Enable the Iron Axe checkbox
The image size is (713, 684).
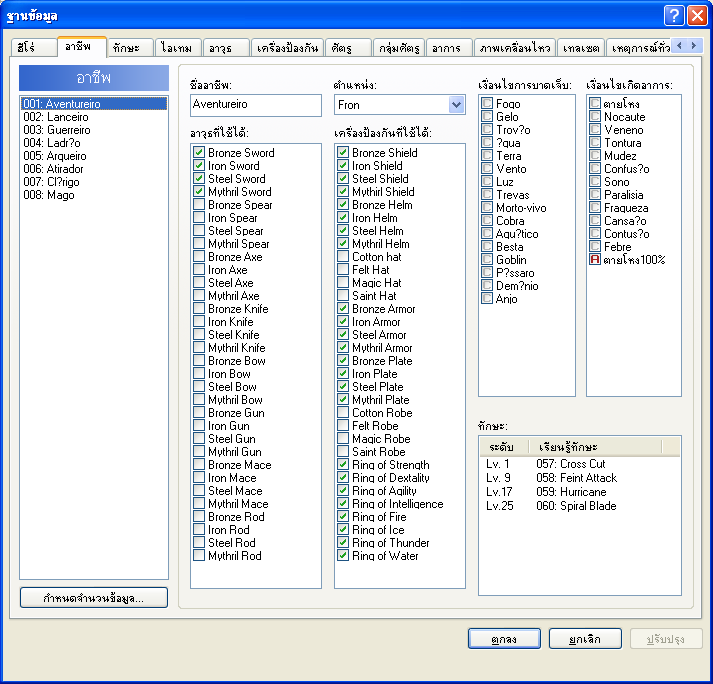point(199,270)
